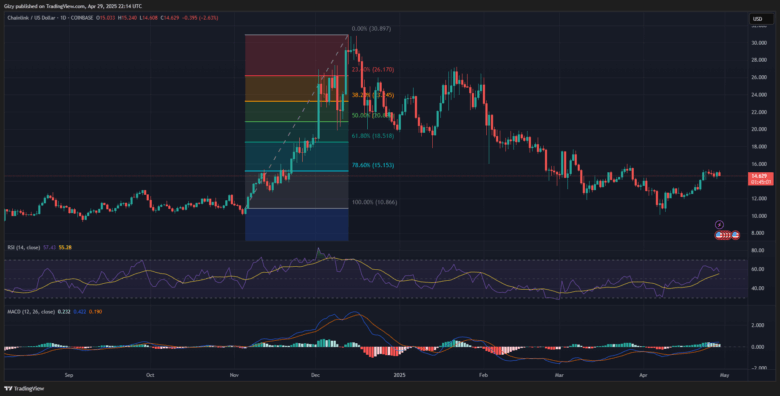Click the MACD signal value 0.190
The width and height of the screenshot is (780, 396).
(x=95, y=312)
